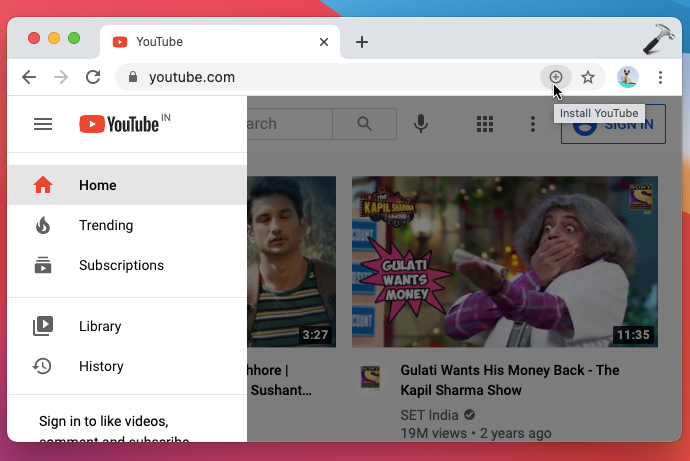This screenshot has width=690, height=461.
Task: Open Trending in the sidebar
Action: [x=127, y=225]
